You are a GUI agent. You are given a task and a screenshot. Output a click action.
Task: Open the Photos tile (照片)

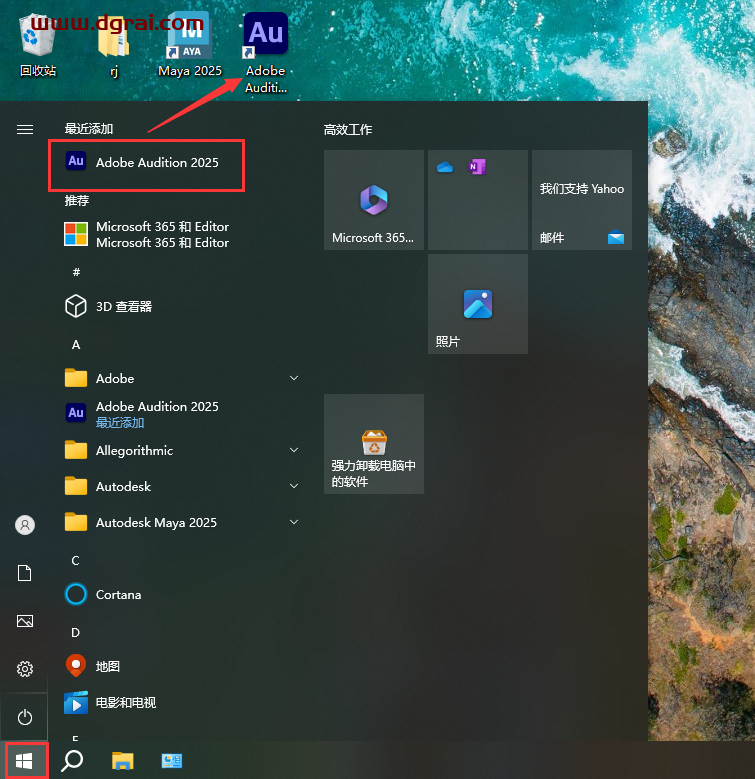(x=478, y=304)
